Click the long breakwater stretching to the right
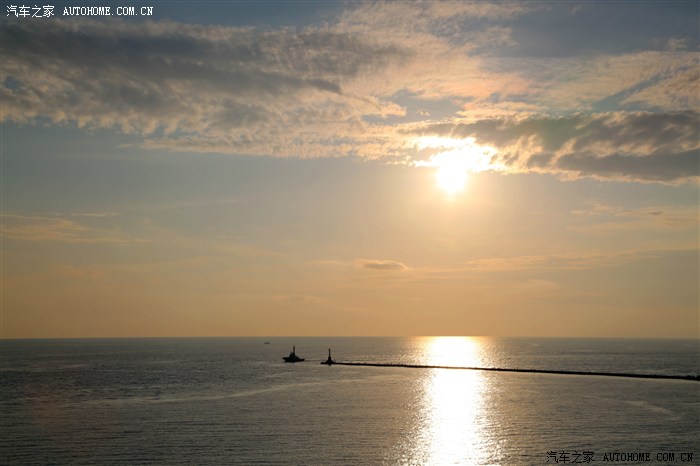The width and height of the screenshot is (700, 466). coord(520,370)
